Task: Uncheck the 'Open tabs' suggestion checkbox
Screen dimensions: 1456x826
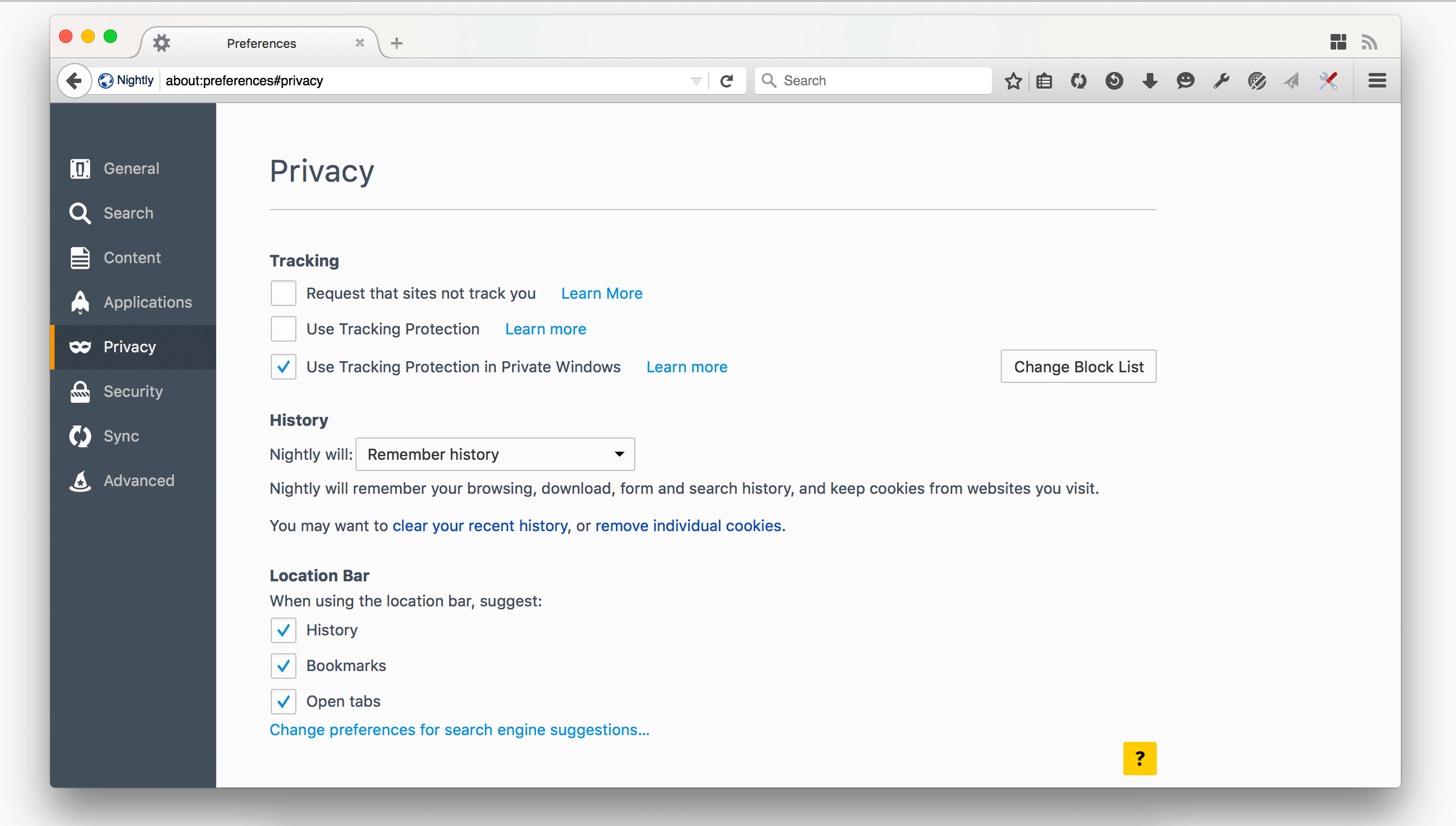Action: (x=283, y=701)
